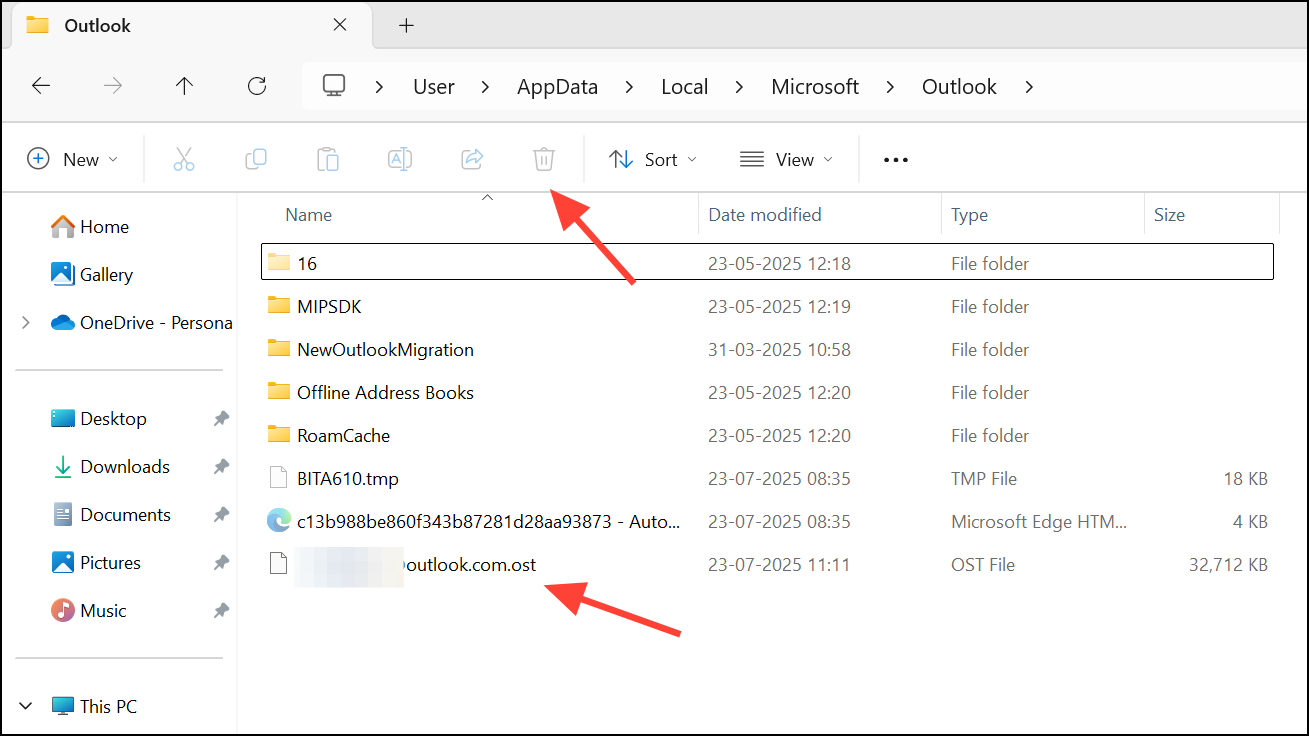Select the NewOutlookMigration folder
The height and width of the screenshot is (736, 1309).
pos(767,349)
